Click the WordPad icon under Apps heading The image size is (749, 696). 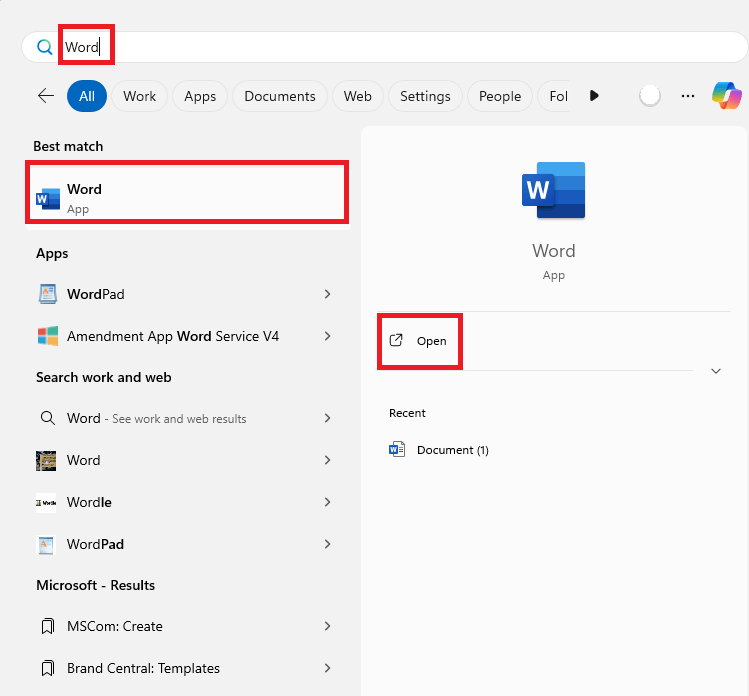(x=48, y=294)
